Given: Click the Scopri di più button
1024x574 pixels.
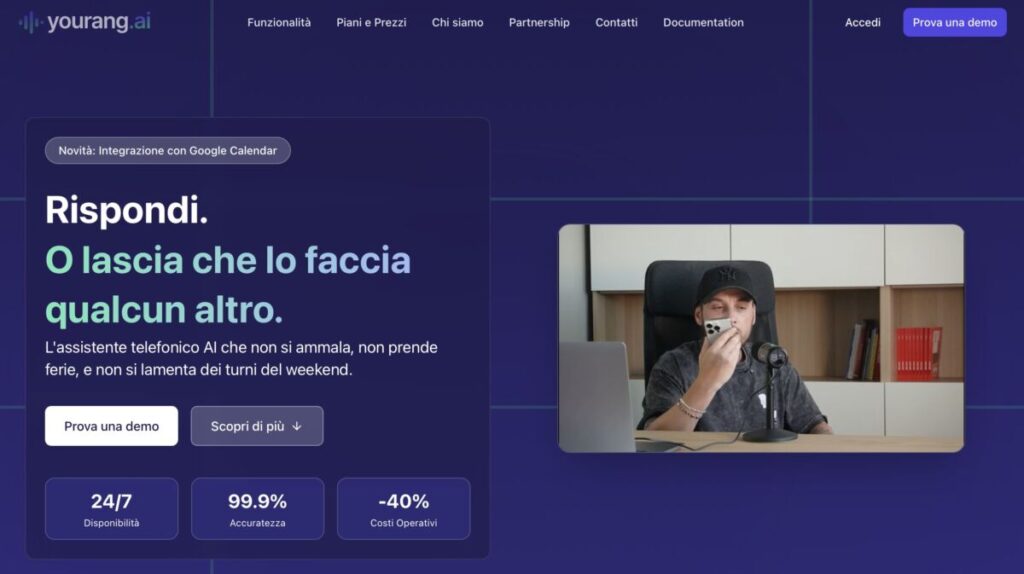Looking at the screenshot, I should click(x=257, y=426).
